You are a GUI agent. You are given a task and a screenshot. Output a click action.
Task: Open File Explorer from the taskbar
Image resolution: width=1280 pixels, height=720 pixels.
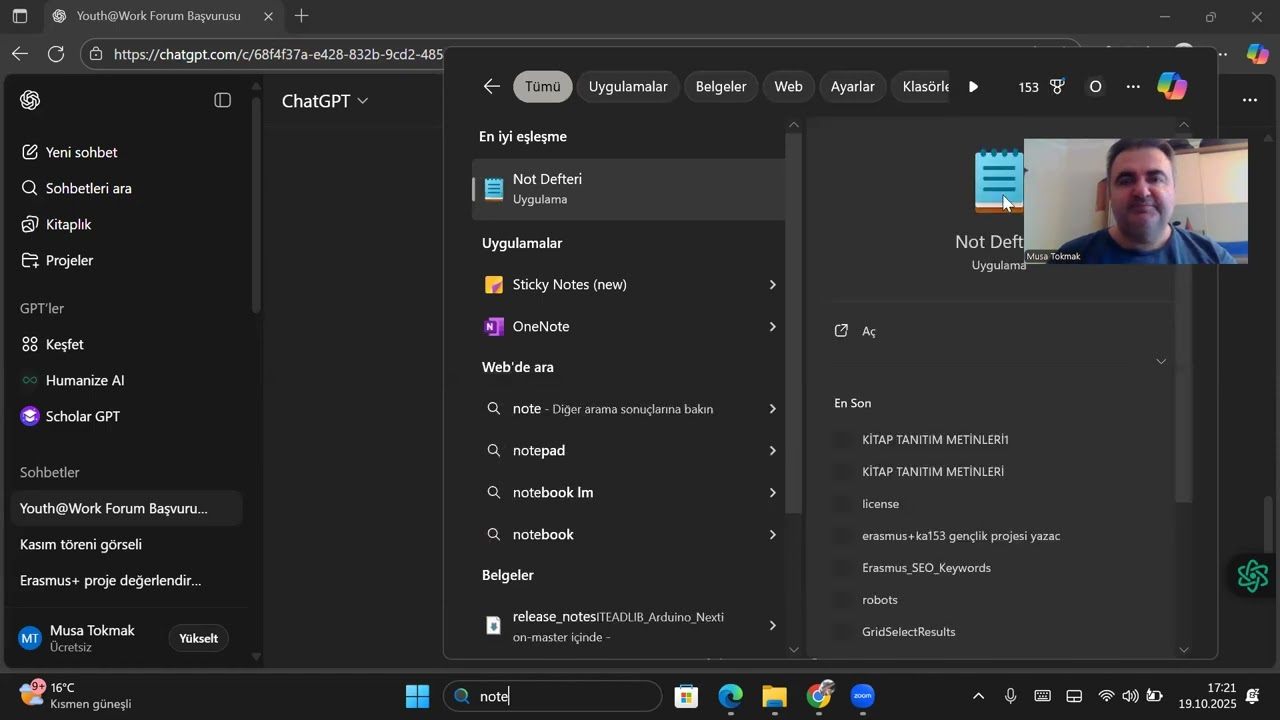coord(775,696)
